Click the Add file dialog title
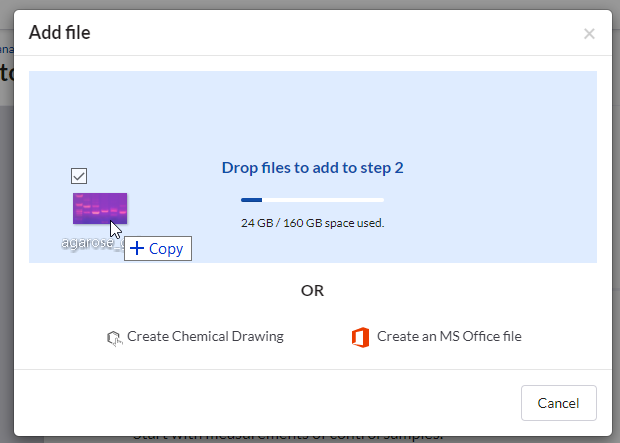Viewport: 620px width, 443px height. tap(60, 33)
